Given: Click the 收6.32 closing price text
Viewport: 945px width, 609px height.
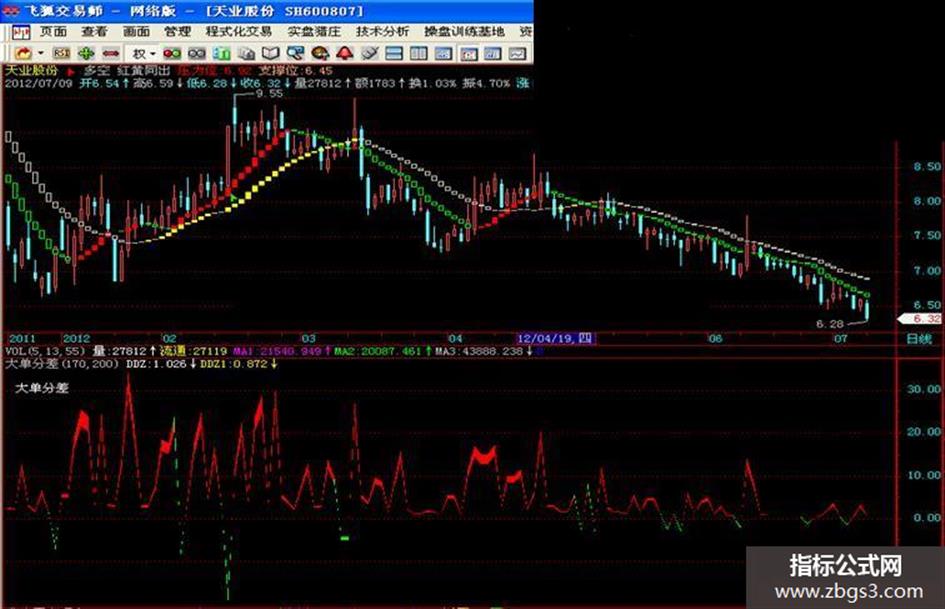Looking at the screenshot, I should [x=260, y=83].
